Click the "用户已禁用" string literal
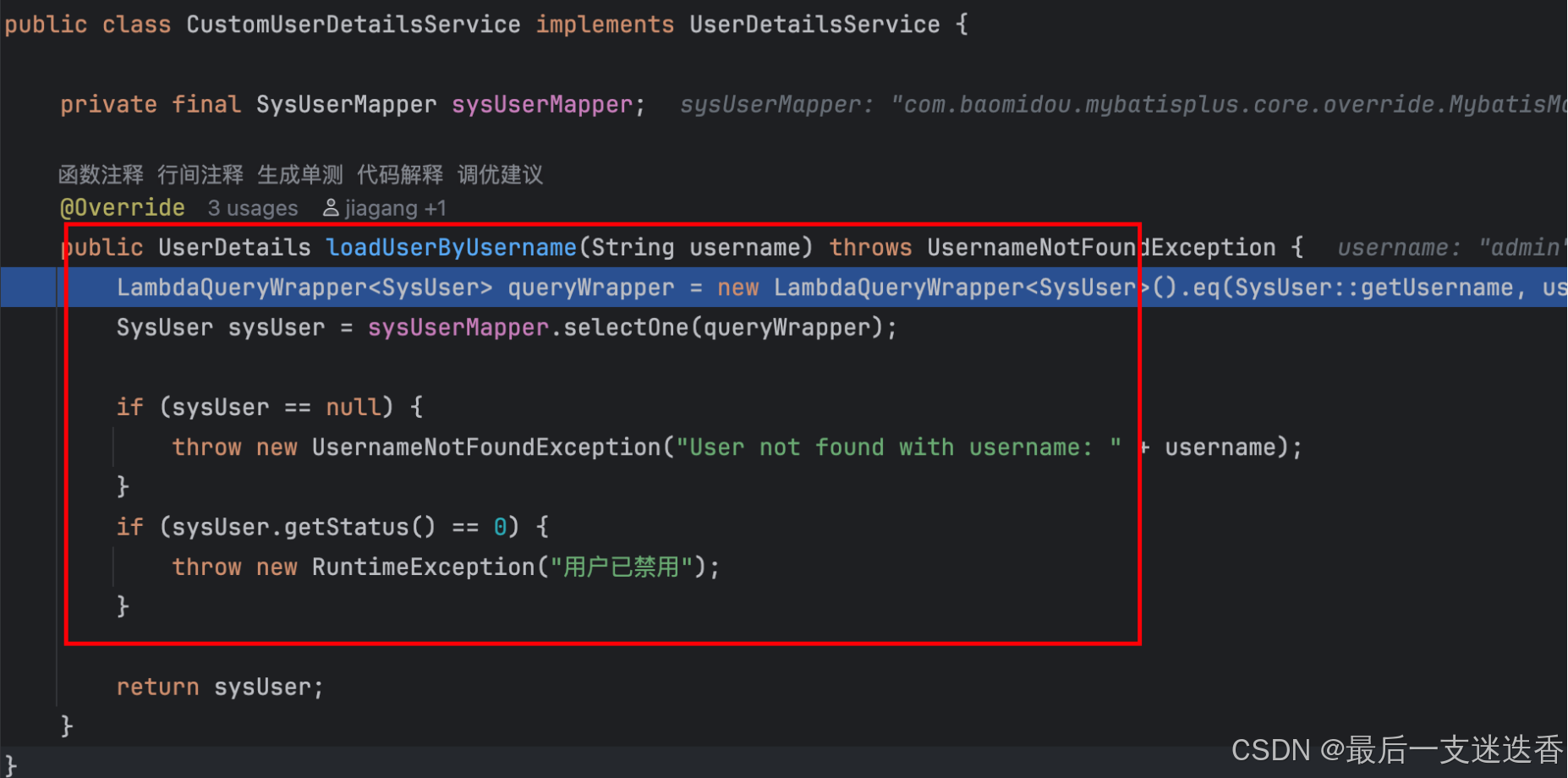This screenshot has height=778, width=1568. [x=622, y=567]
